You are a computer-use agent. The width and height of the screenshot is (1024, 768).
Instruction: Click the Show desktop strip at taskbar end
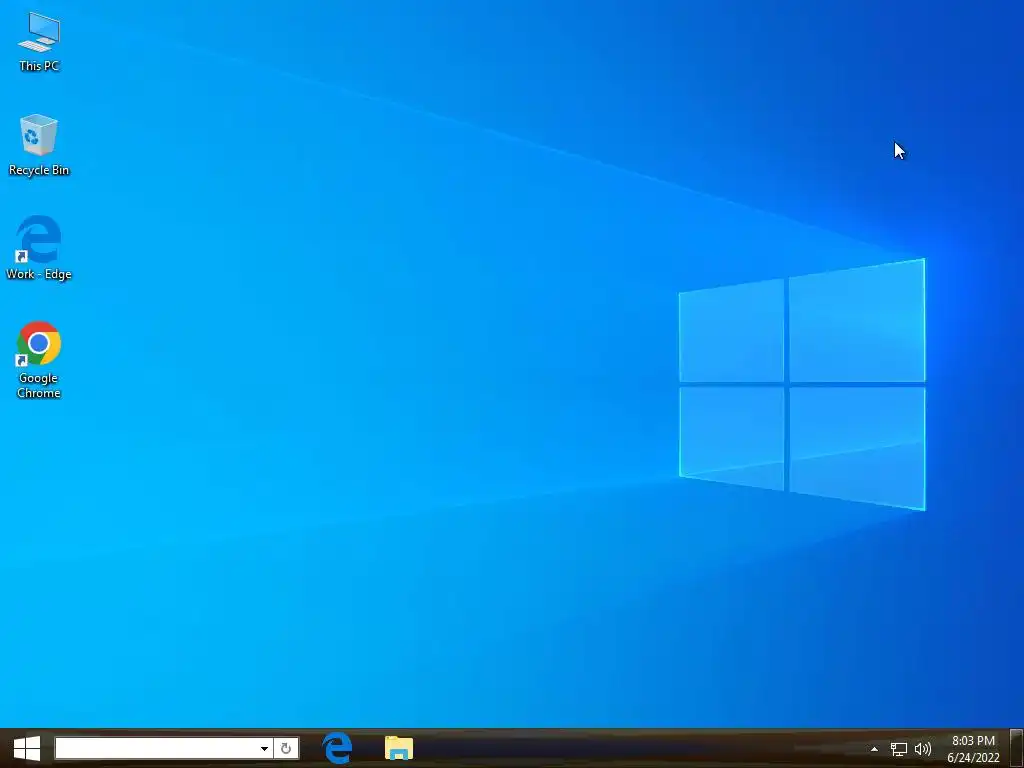(x=1016, y=748)
